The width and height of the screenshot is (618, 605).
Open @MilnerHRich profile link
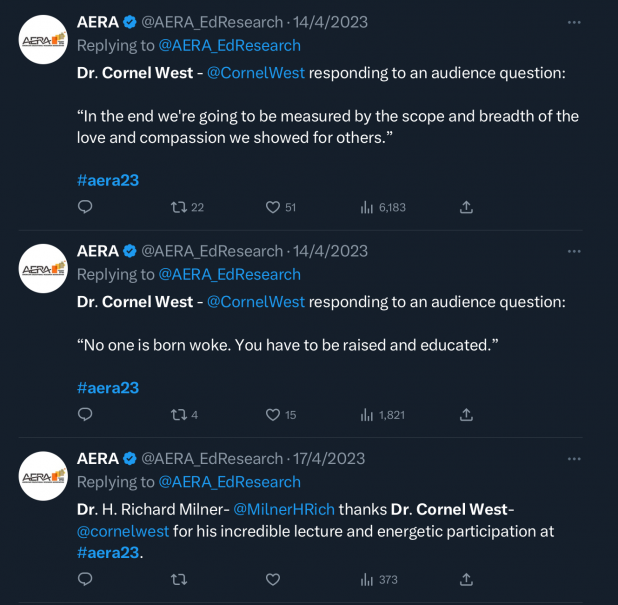click(x=284, y=508)
